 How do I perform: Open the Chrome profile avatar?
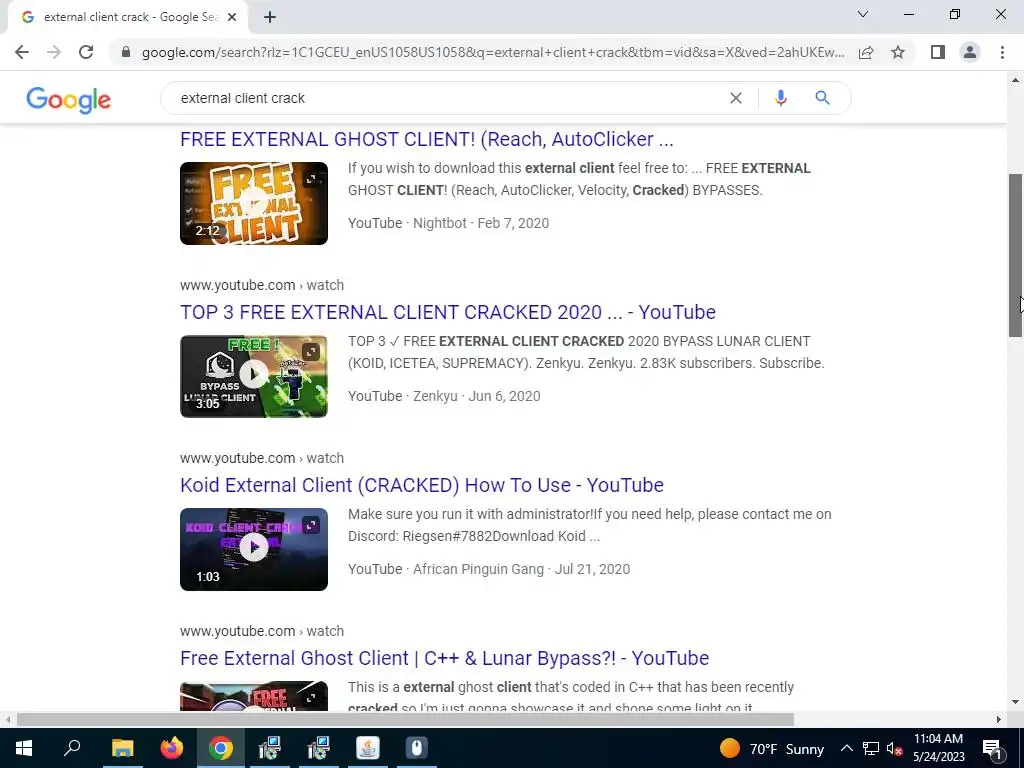point(970,52)
